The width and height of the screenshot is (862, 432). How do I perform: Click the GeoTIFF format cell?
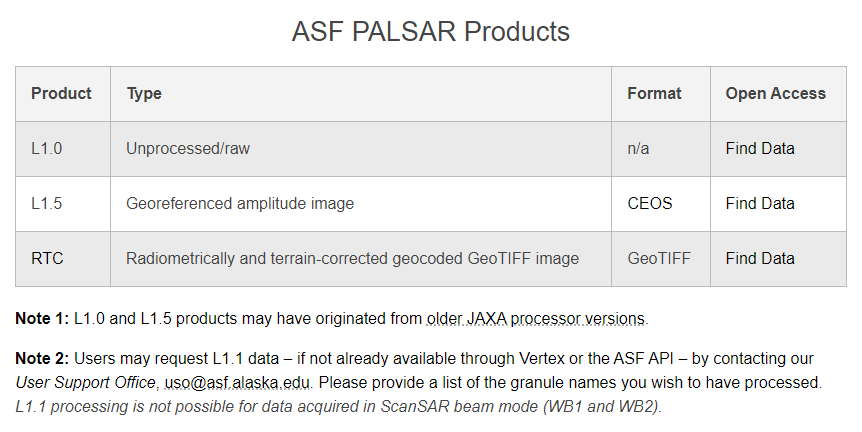coord(661,258)
